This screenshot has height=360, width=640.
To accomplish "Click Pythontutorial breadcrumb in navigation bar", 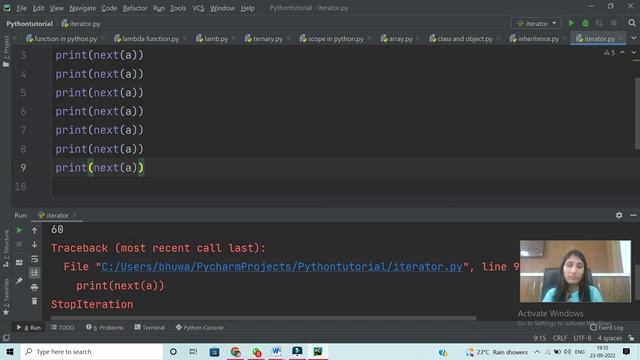I will click(x=29, y=24).
